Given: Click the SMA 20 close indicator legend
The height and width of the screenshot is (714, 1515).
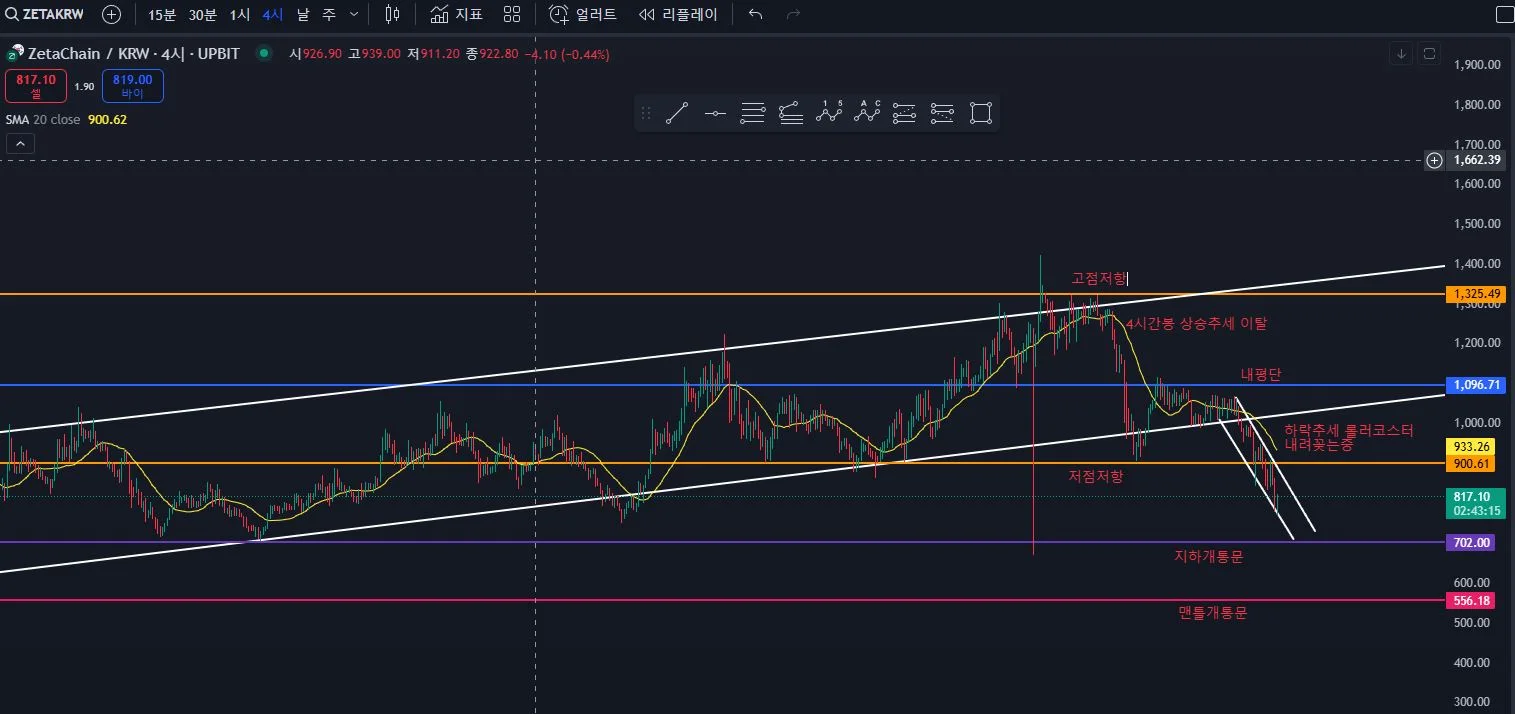Looking at the screenshot, I should pos(66,119).
